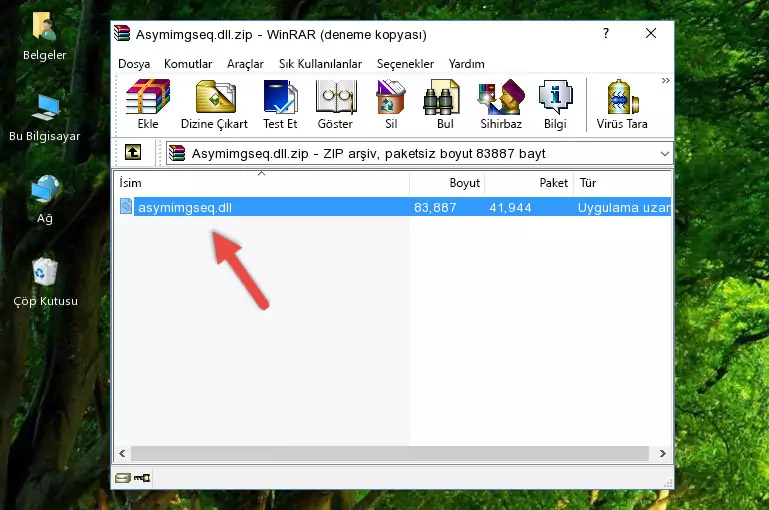Click horizontal scrollbar left arrow

pos(122,454)
